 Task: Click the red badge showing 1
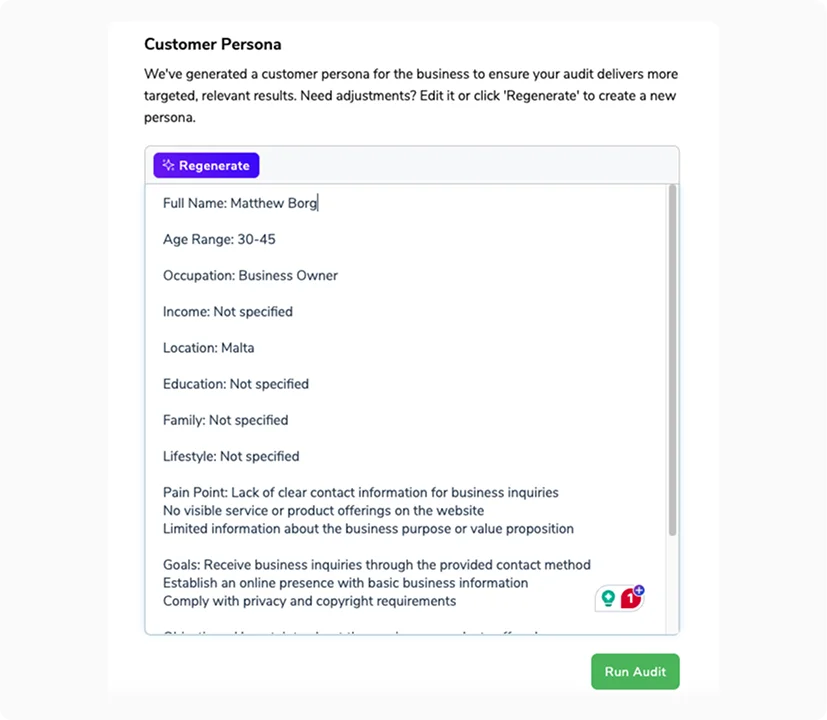(x=629, y=599)
